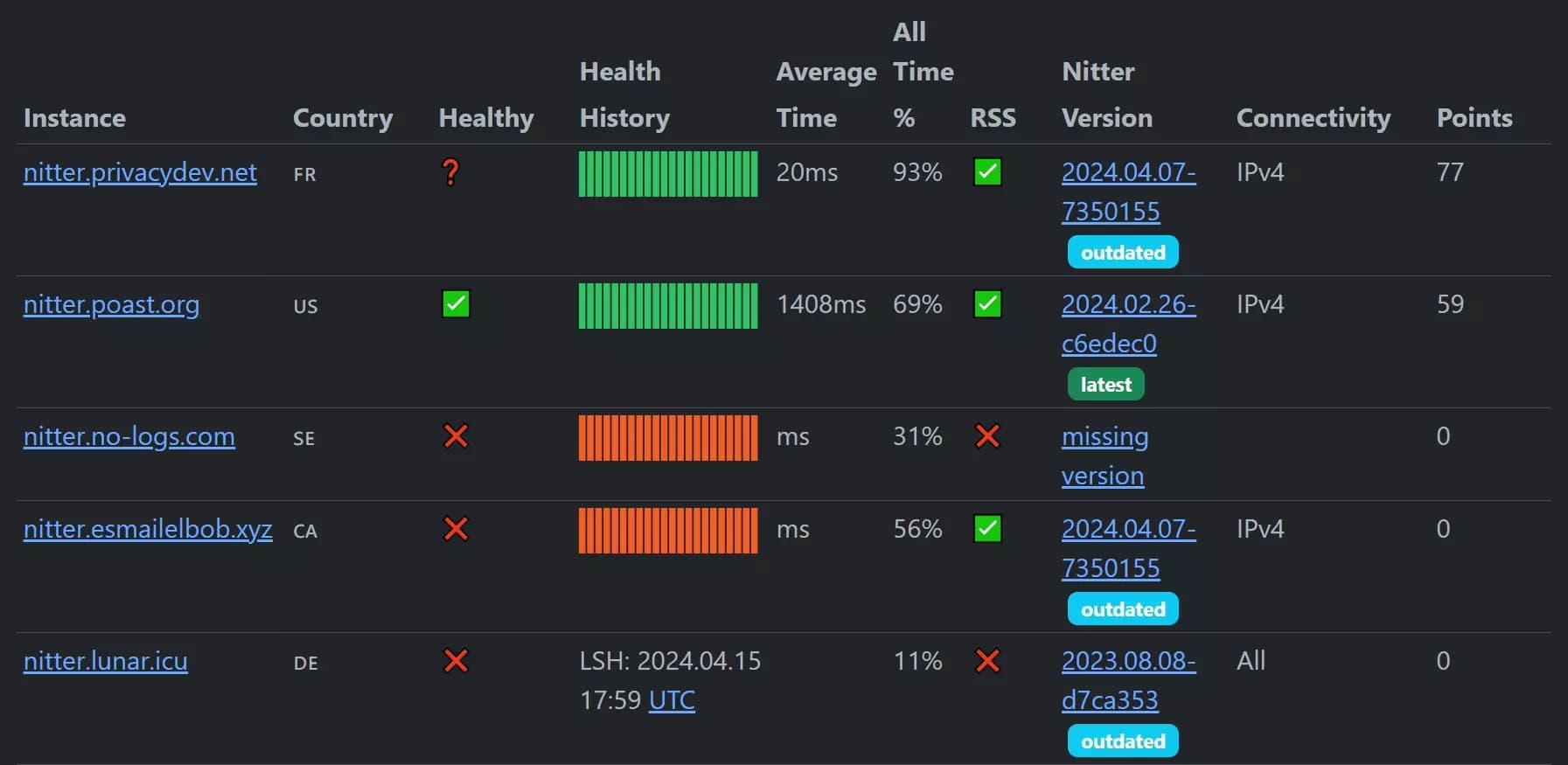Open the nitter.poast.org instance link
Viewport: 1568px width, 765px height.
point(111,304)
